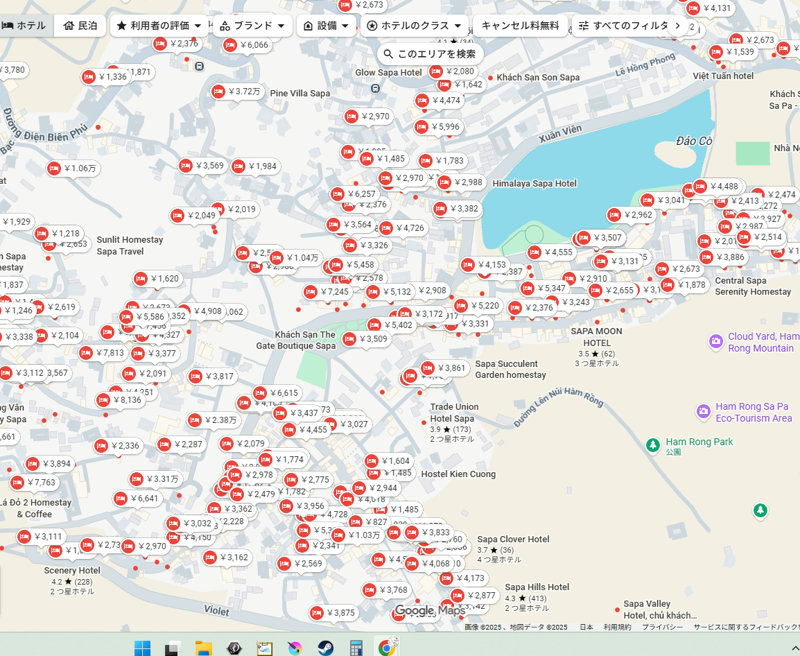
Task: Click the このエリアを検索 button
Action: [x=429, y=54]
